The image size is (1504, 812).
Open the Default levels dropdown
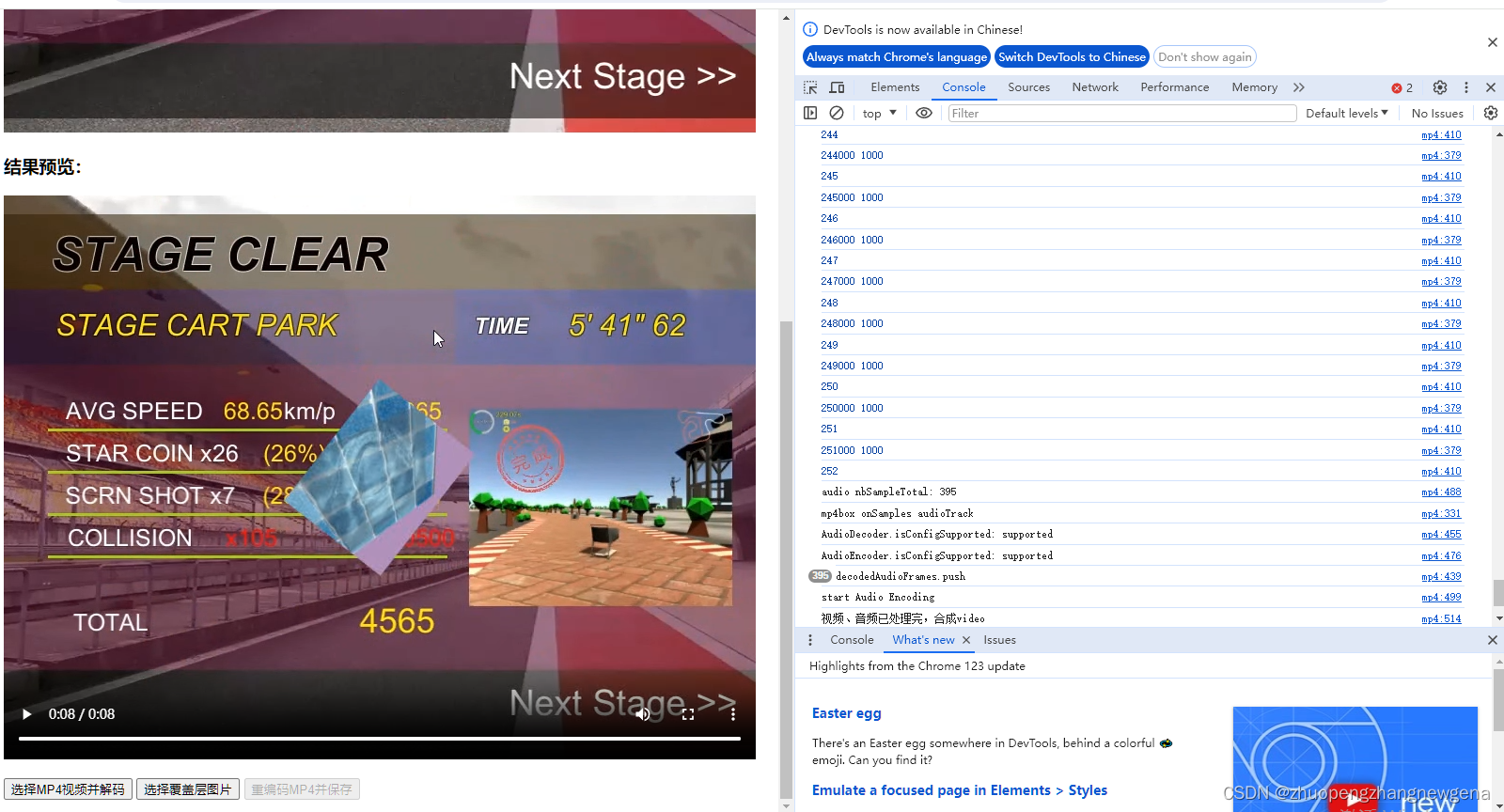(x=1346, y=113)
